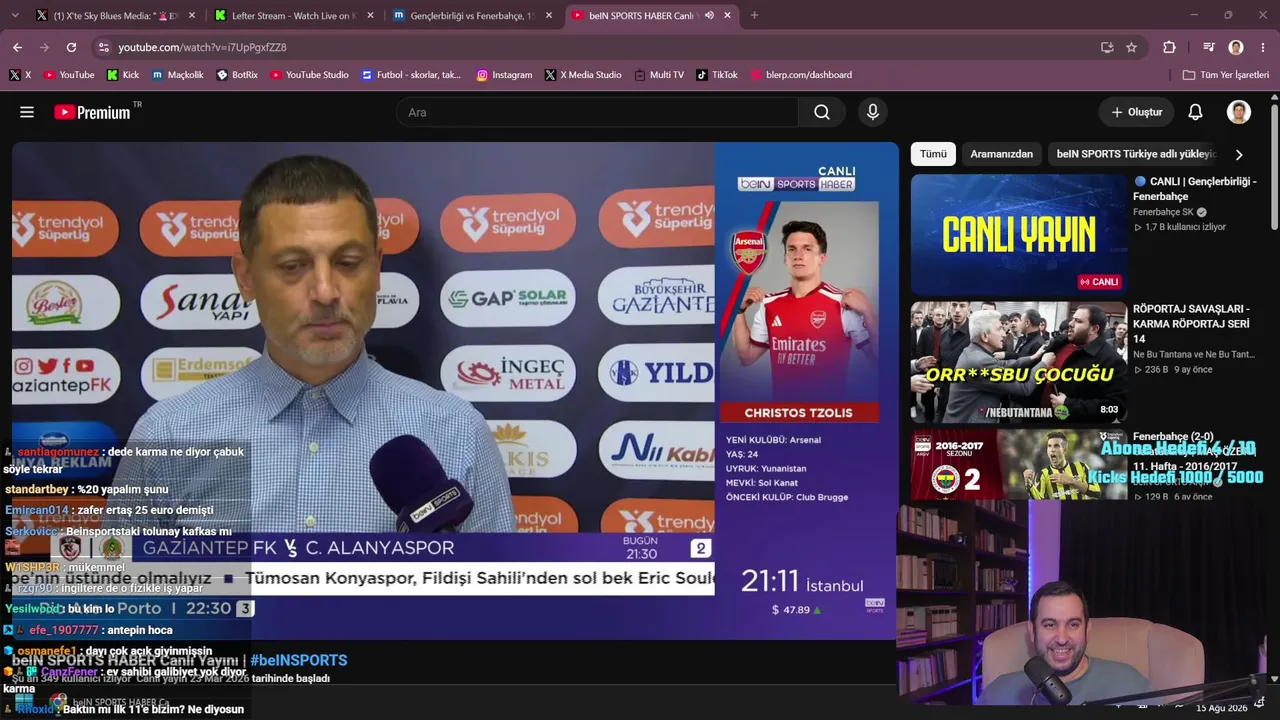Open the TikTok bookmark
Image resolution: width=1280 pixels, height=720 pixels.
coord(716,75)
